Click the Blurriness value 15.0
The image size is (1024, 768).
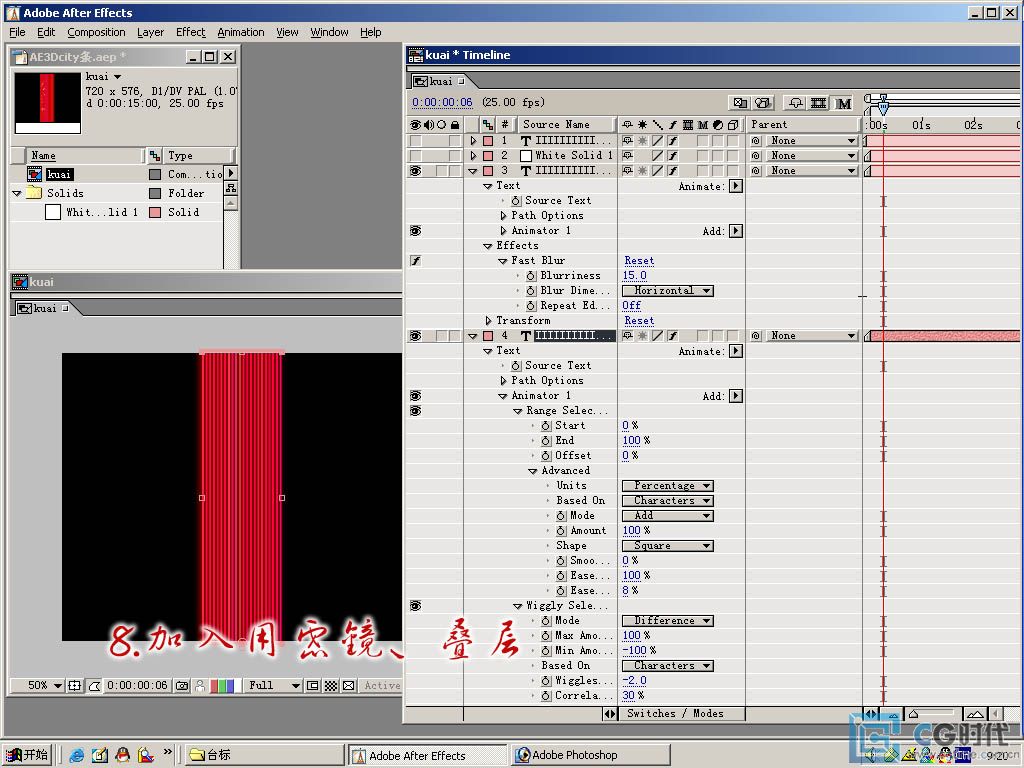(634, 276)
